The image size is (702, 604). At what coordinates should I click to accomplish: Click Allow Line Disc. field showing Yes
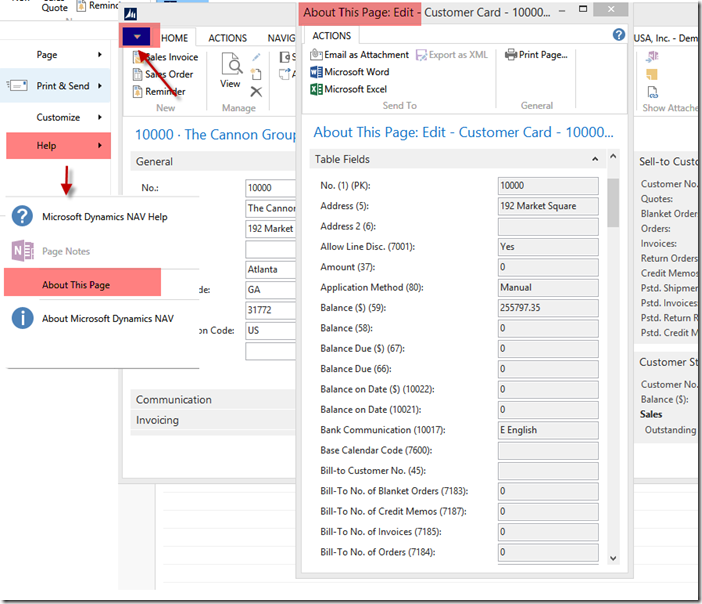[548, 247]
